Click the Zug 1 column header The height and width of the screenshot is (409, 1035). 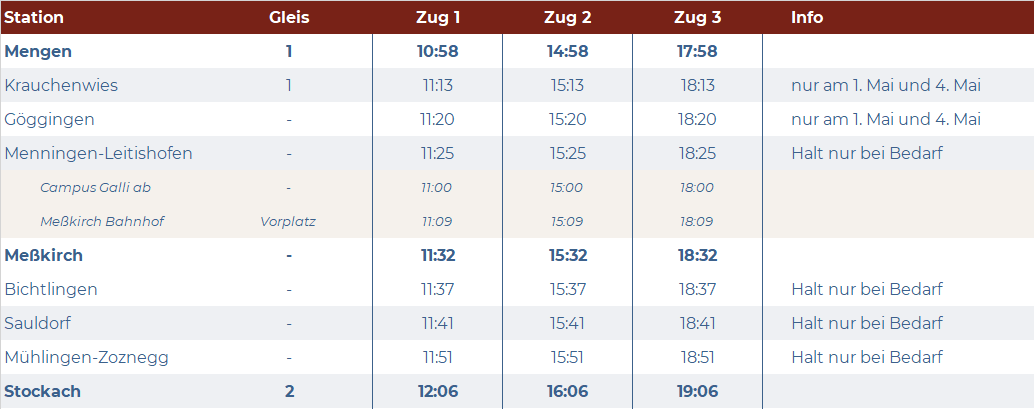click(438, 18)
